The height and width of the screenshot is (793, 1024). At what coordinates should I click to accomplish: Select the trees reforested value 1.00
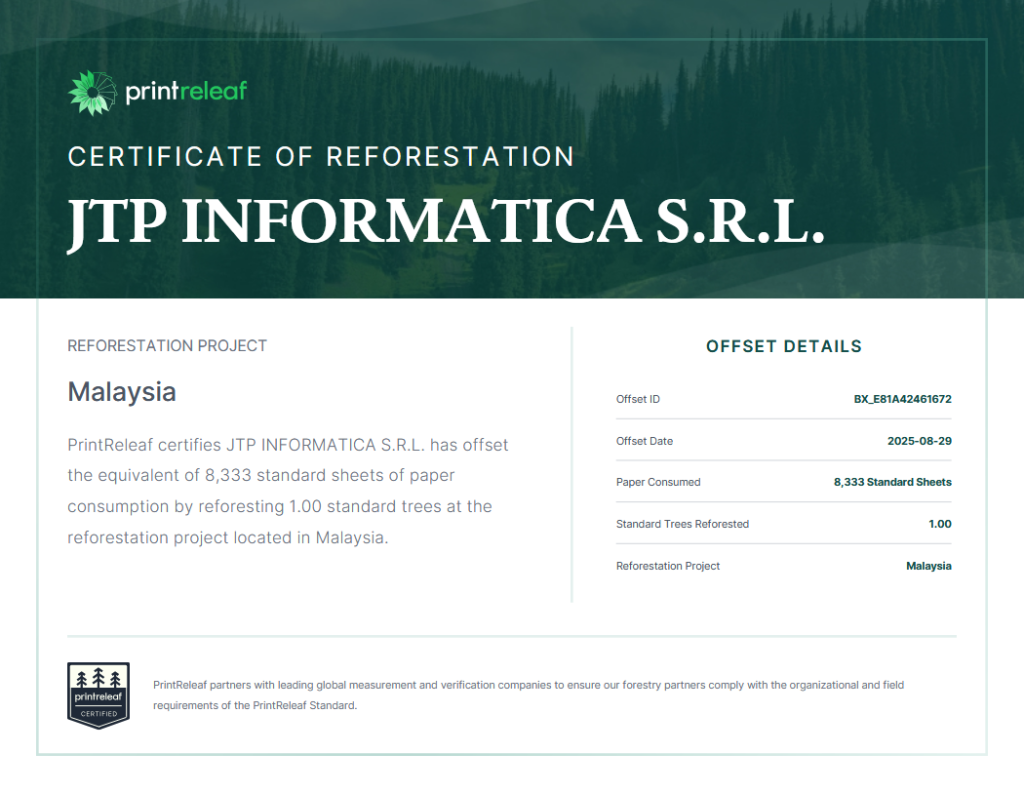(x=940, y=524)
